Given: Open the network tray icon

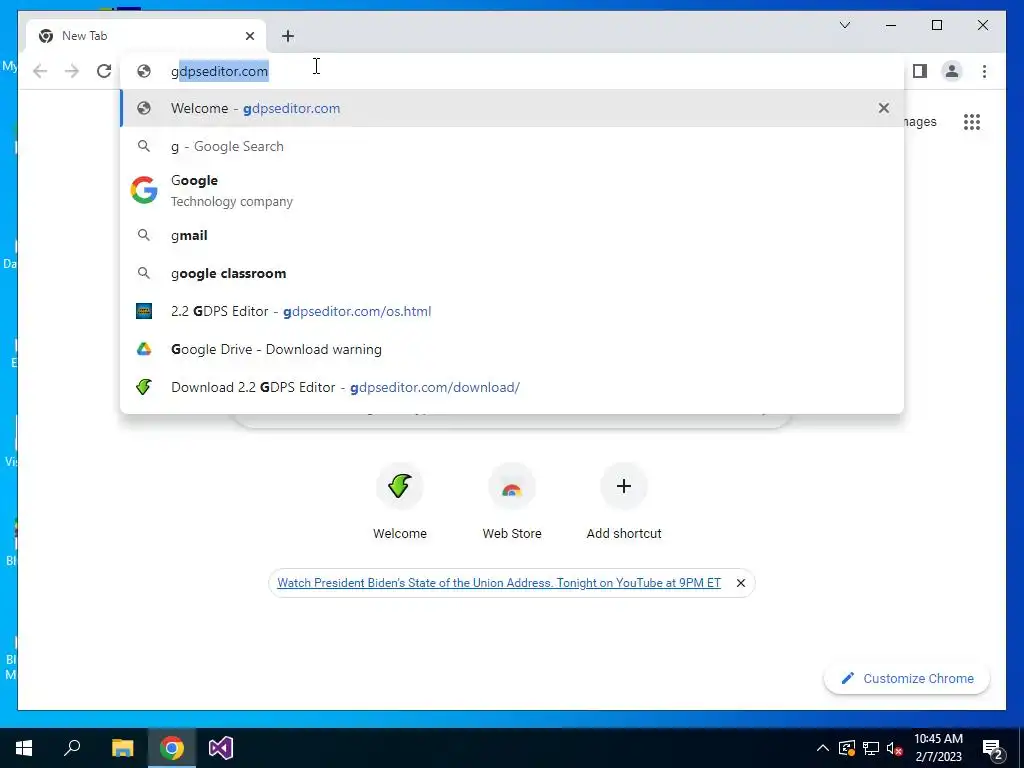Looking at the screenshot, I should [x=871, y=748].
